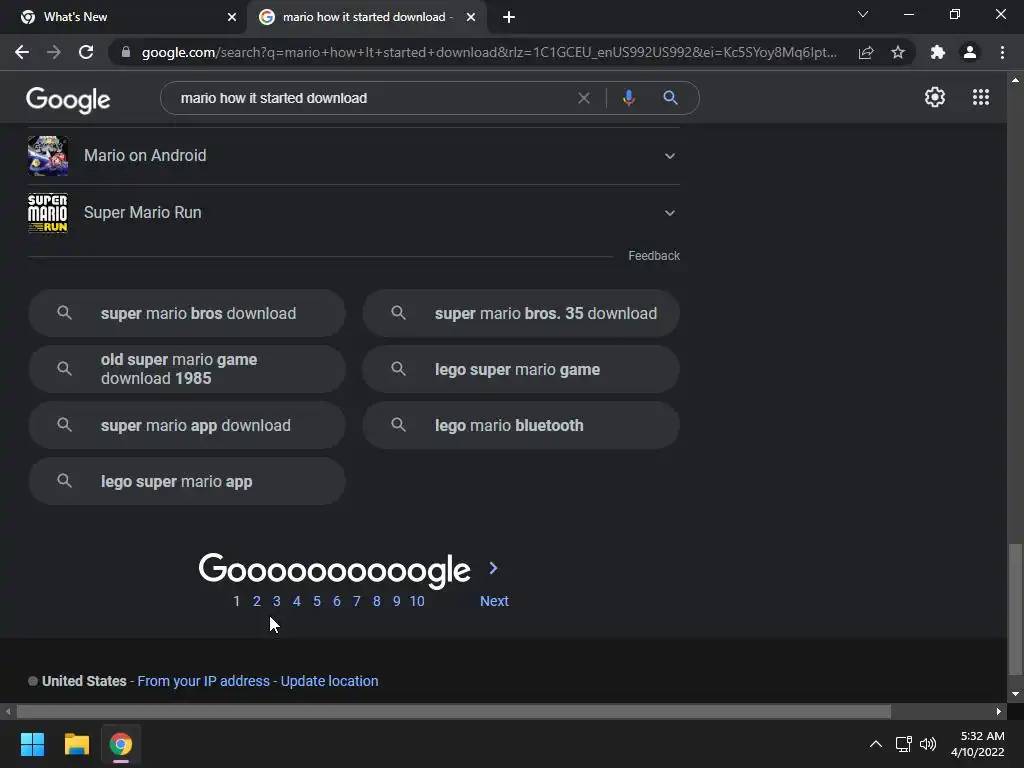Go to results page 5
The height and width of the screenshot is (768, 1024).
tap(317, 601)
